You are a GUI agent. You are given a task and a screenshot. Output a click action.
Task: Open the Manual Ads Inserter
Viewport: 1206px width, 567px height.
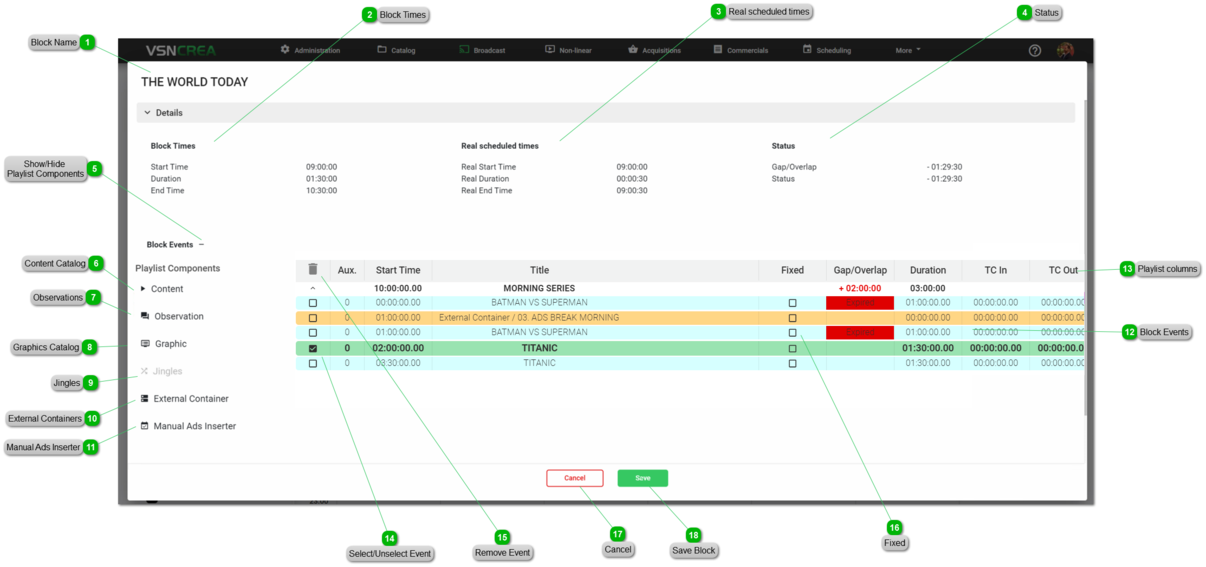(194, 426)
